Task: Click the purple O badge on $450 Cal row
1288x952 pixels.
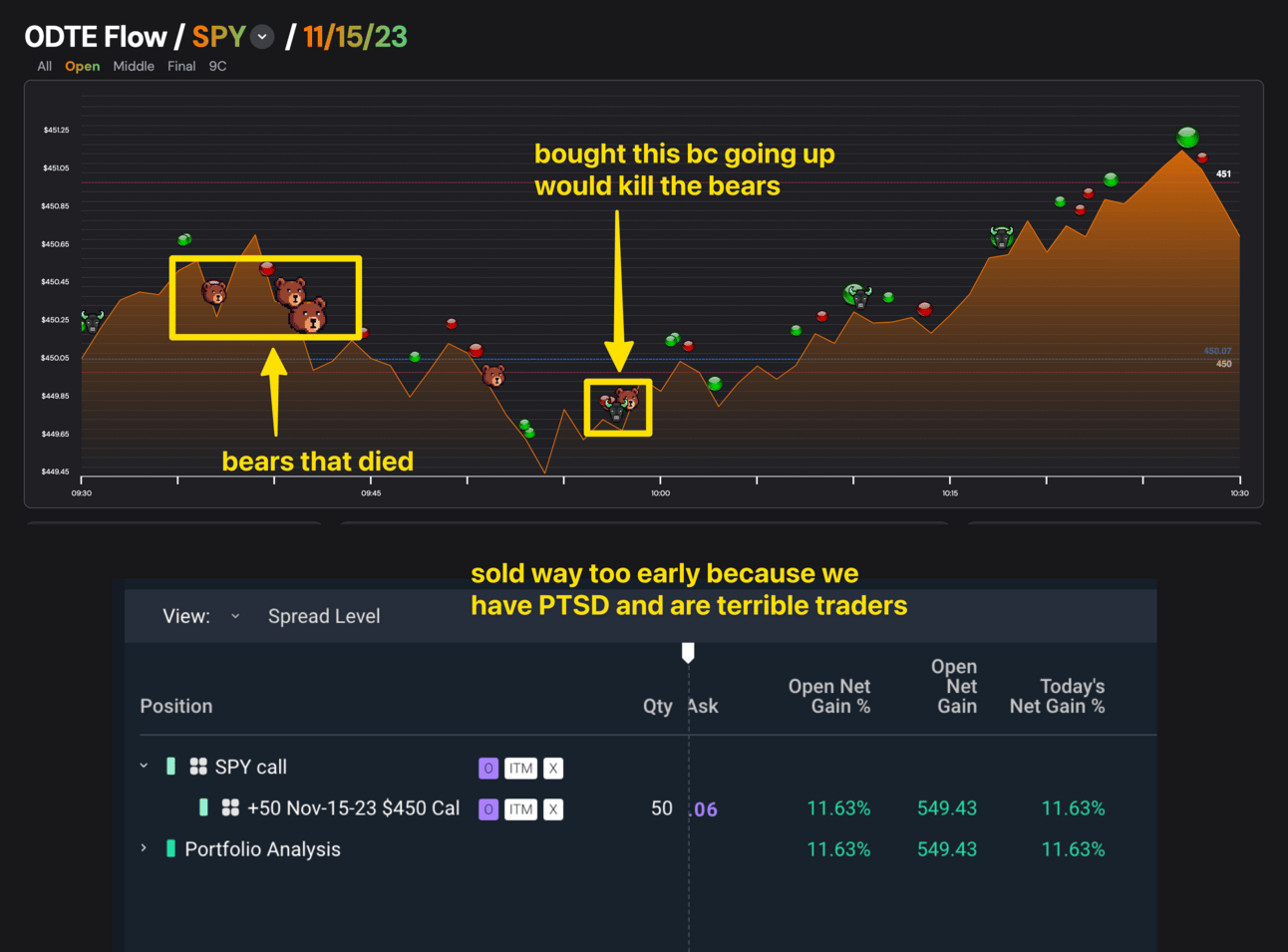Action: (488, 809)
